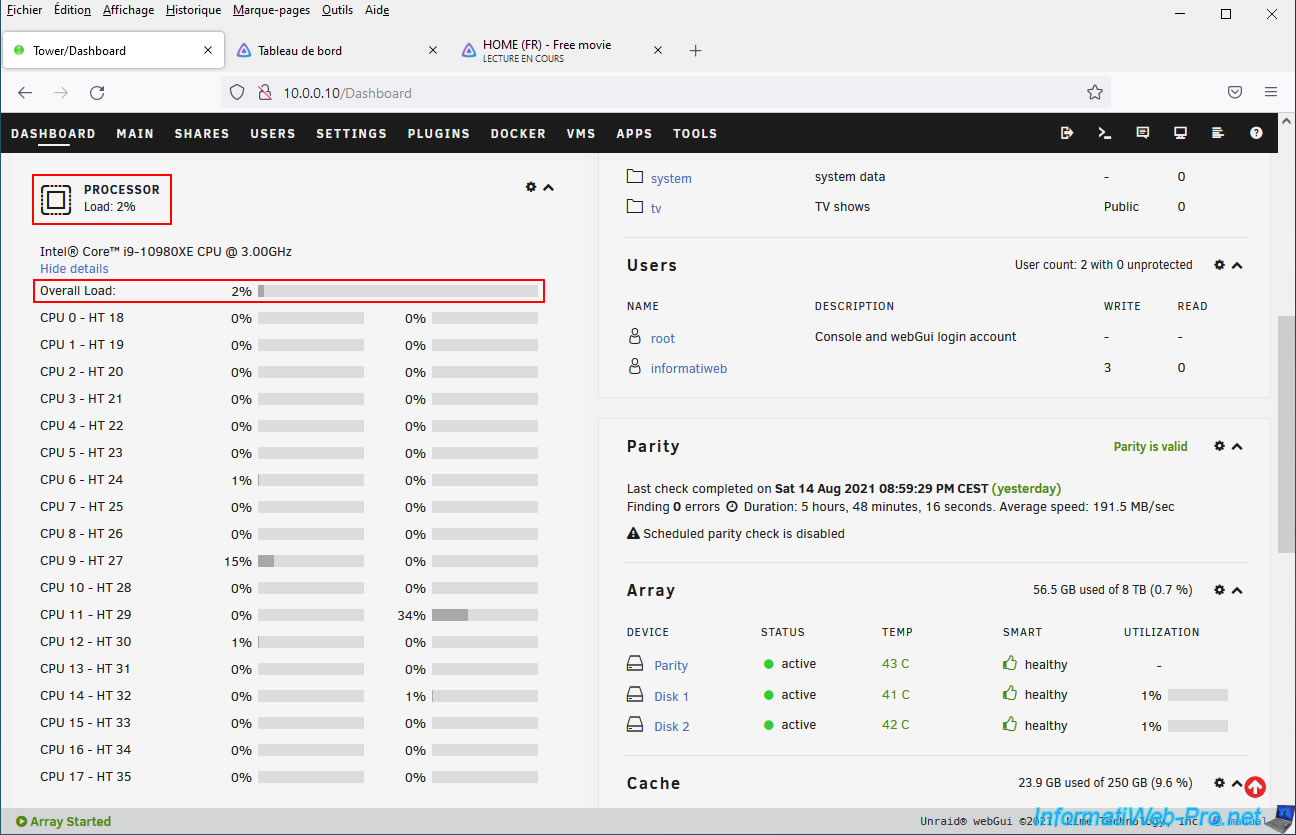Collapse the Processor panel chevron
Screen dimensions: 1296x835
pos(548,187)
